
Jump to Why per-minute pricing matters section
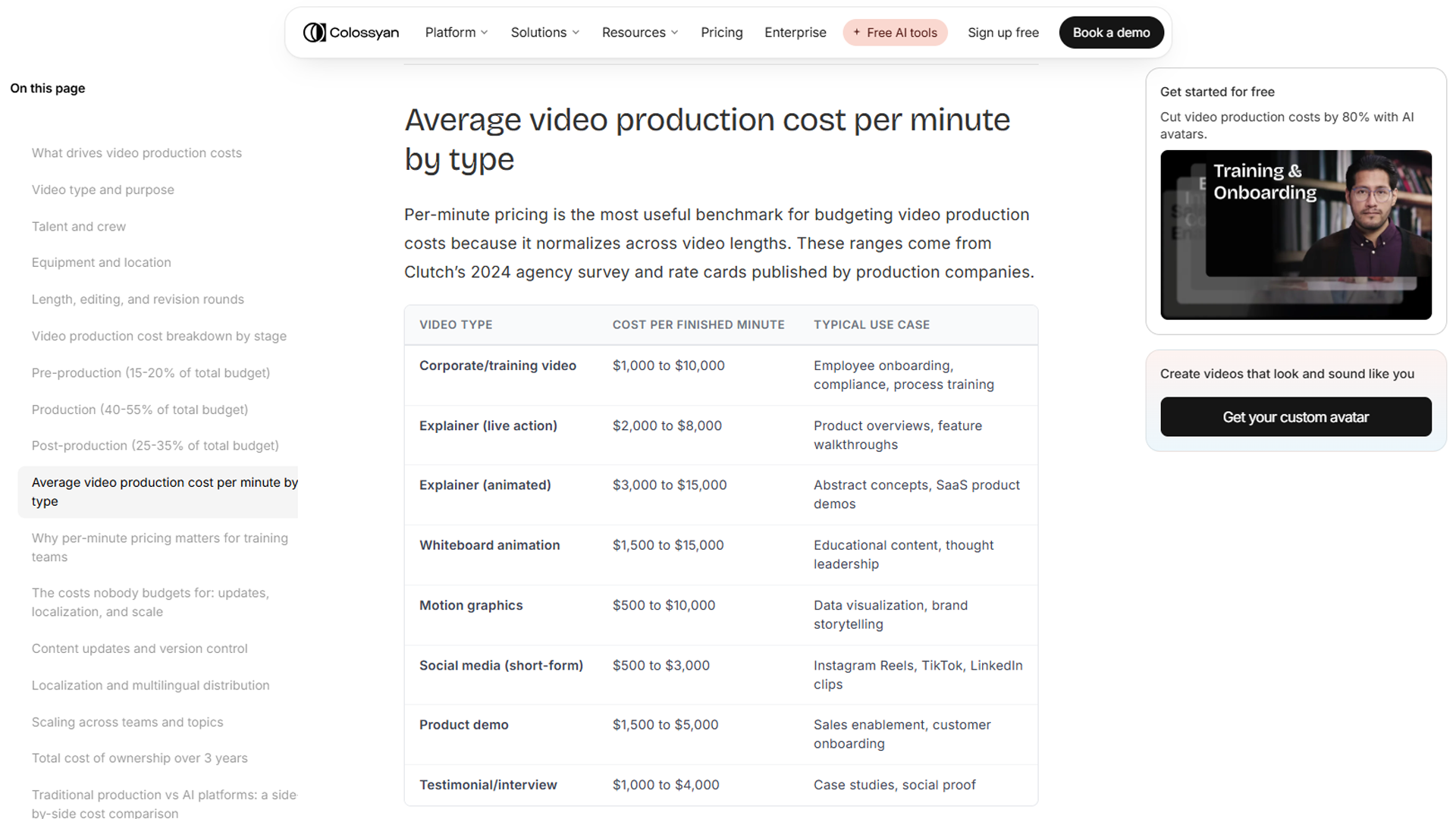pos(159,548)
